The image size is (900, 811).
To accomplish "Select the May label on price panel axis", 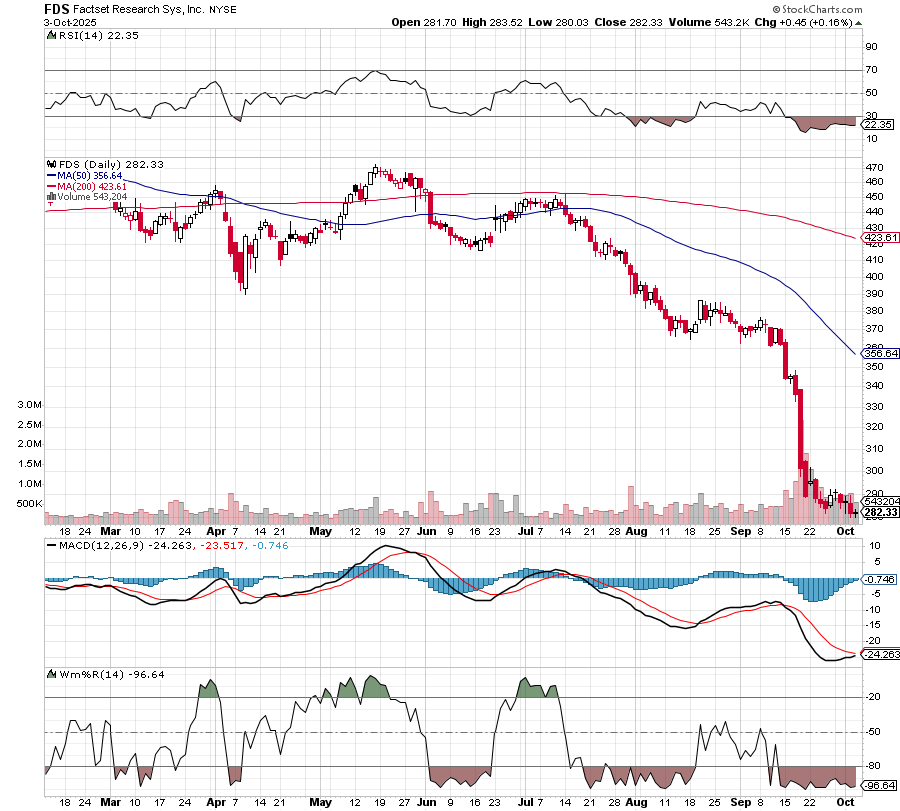I will (x=319, y=532).
